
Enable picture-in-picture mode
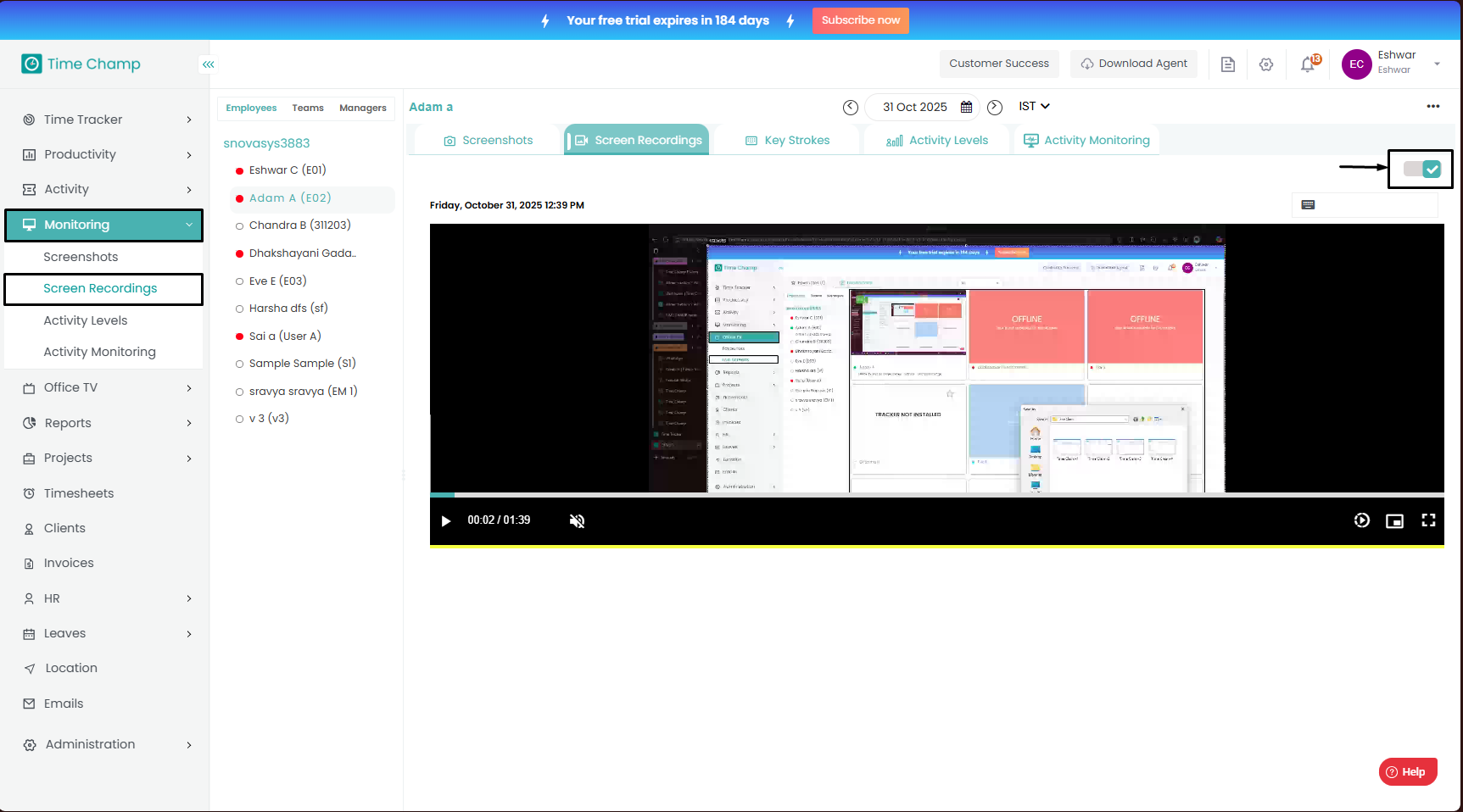point(1394,520)
